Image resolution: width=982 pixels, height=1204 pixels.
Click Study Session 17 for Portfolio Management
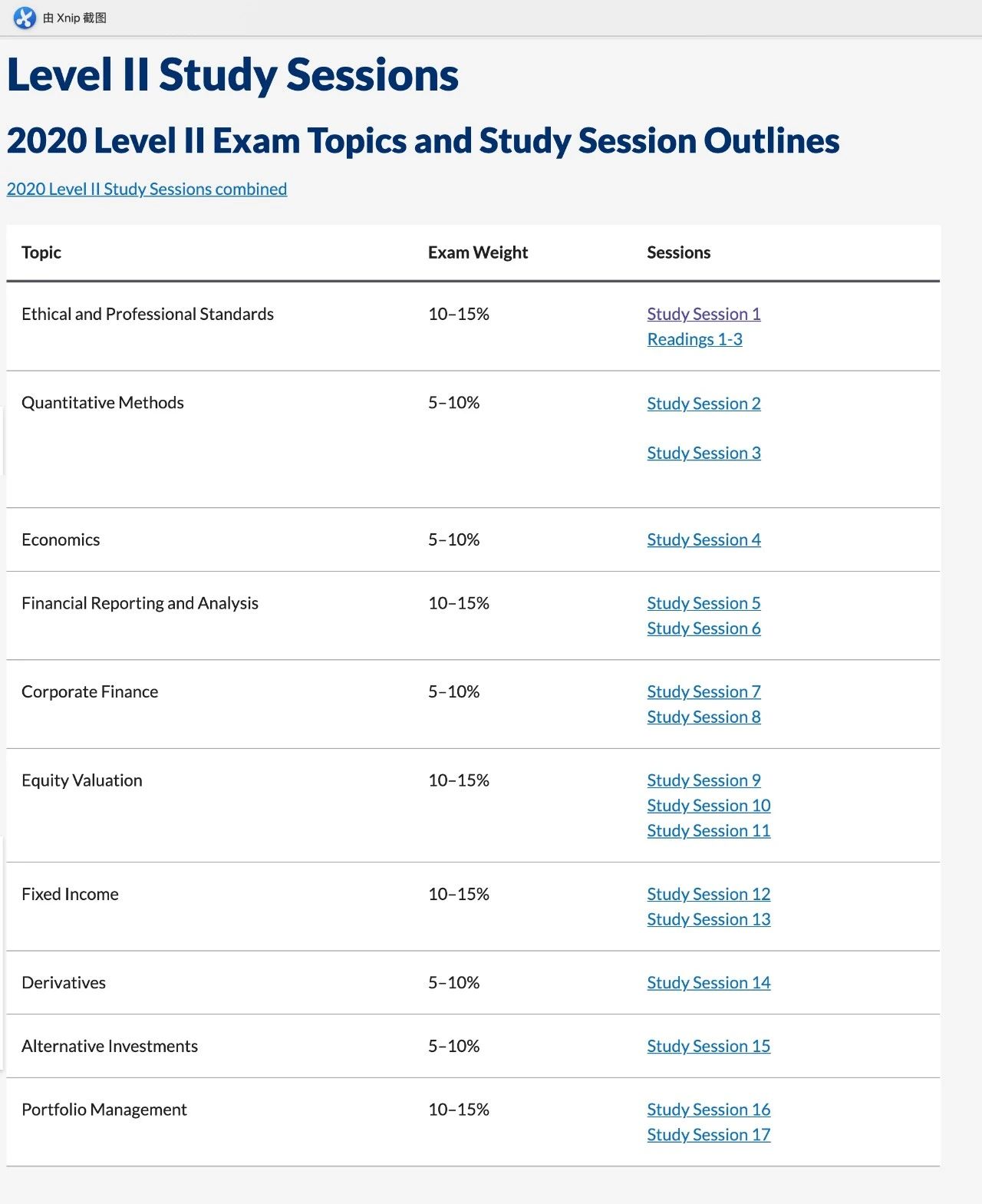(708, 1135)
